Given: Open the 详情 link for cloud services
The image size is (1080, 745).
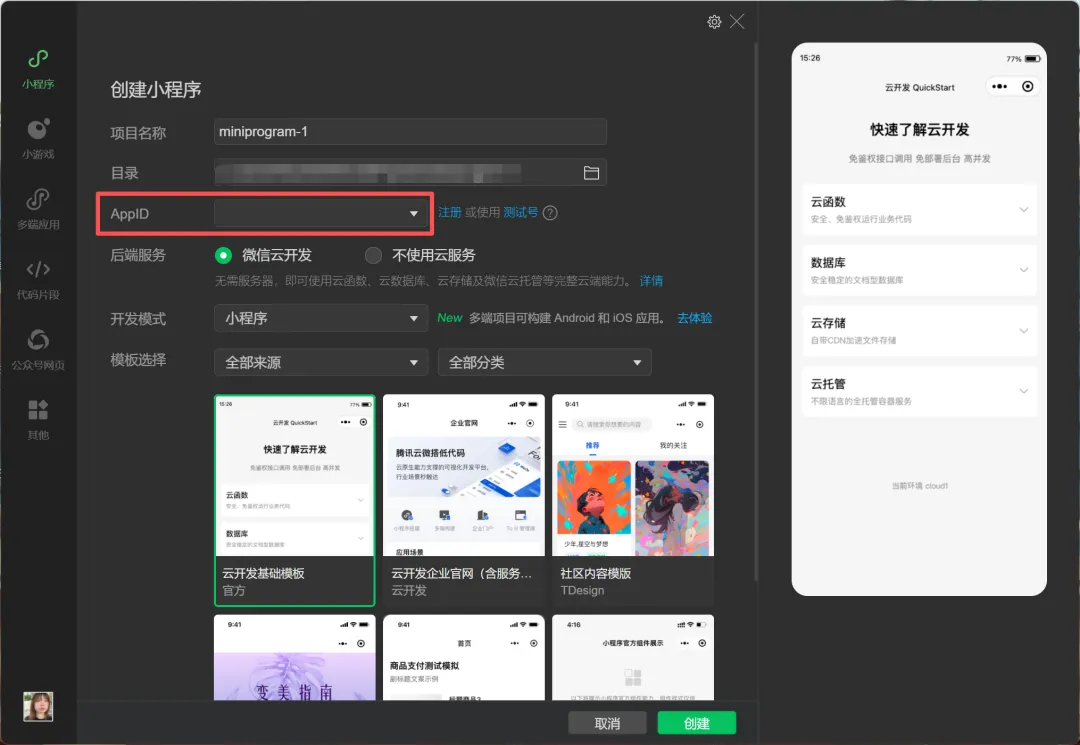Looking at the screenshot, I should [x=651, y=281].
